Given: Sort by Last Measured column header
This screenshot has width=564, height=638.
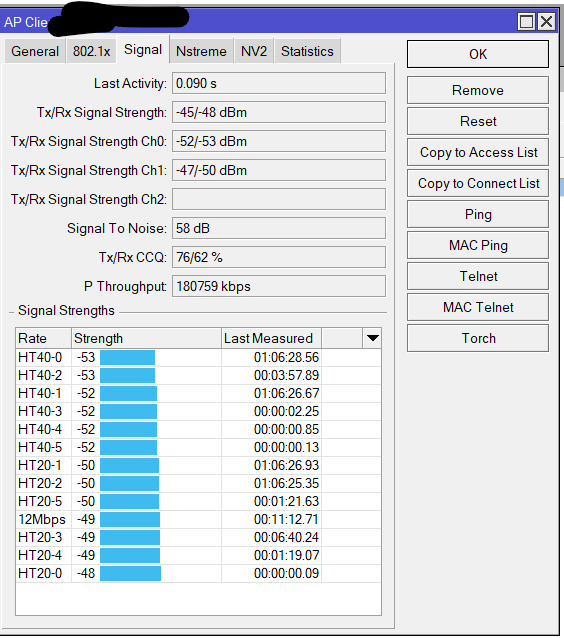Looking at the screenshot, I should 271,338.
